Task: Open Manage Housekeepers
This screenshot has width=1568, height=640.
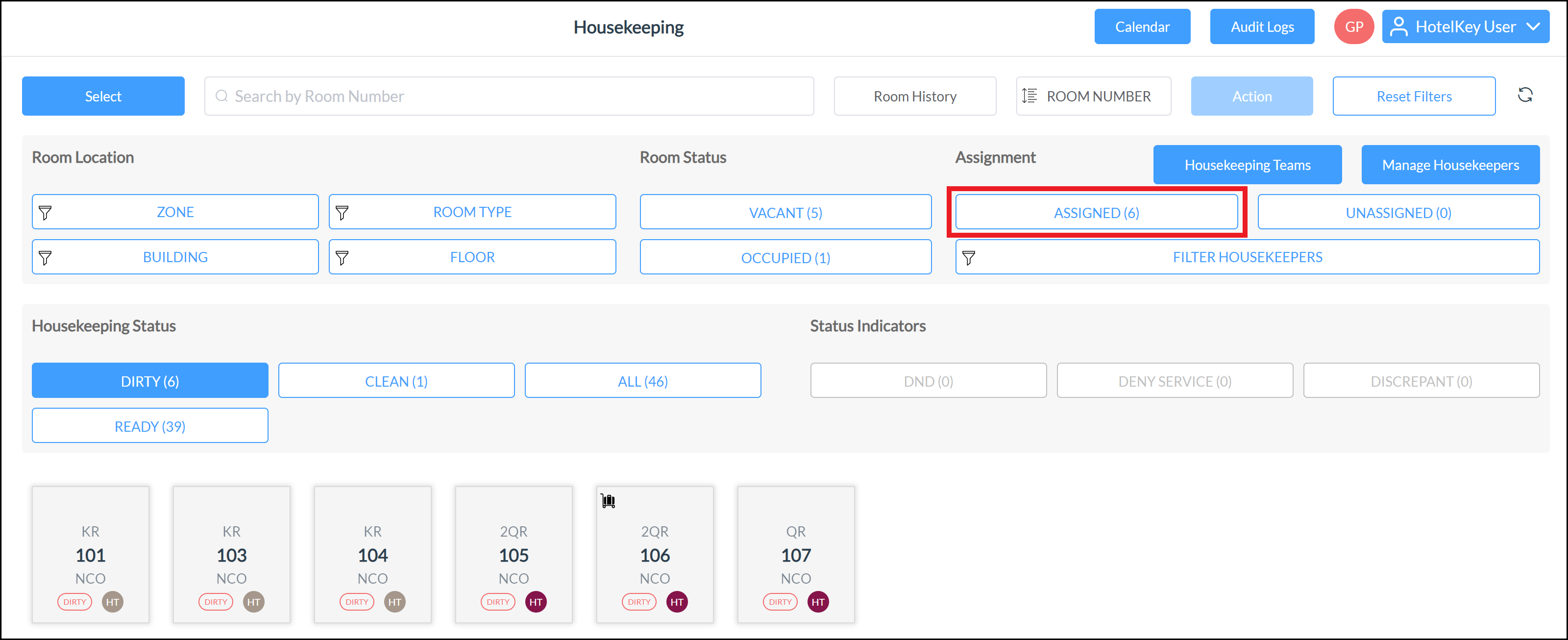Action: [x=1450, y=165]
